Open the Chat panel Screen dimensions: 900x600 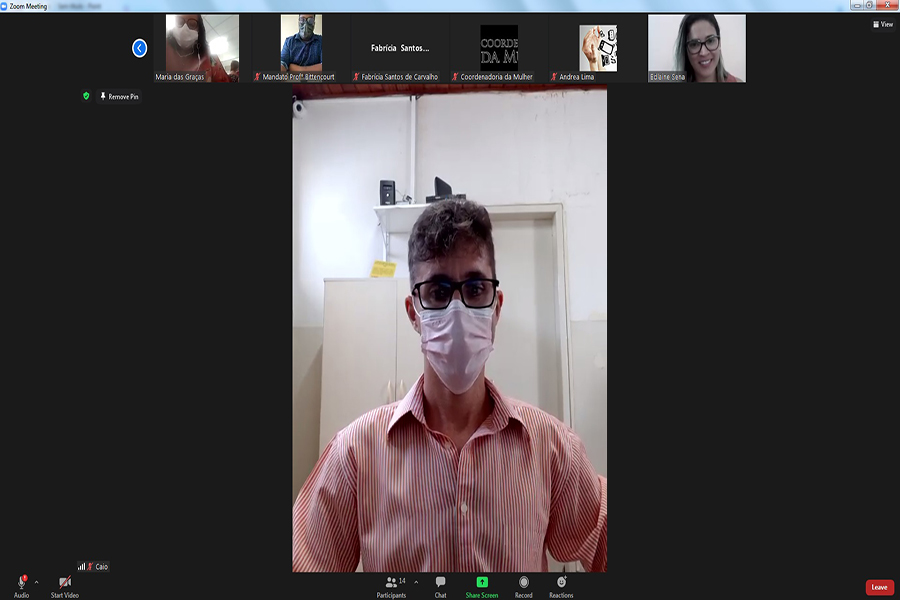point(440,582)
